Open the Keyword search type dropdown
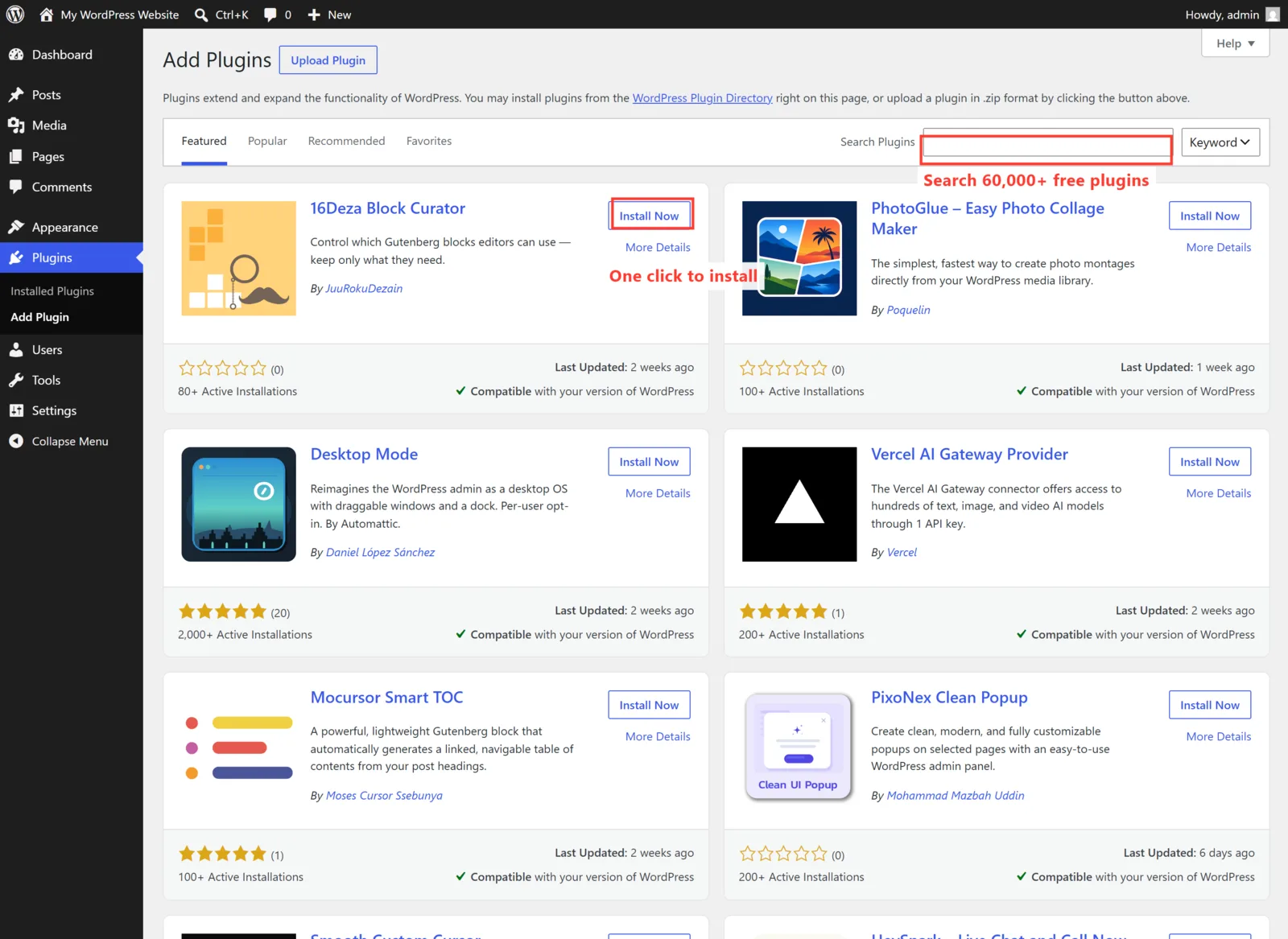 pos(1220,142)
